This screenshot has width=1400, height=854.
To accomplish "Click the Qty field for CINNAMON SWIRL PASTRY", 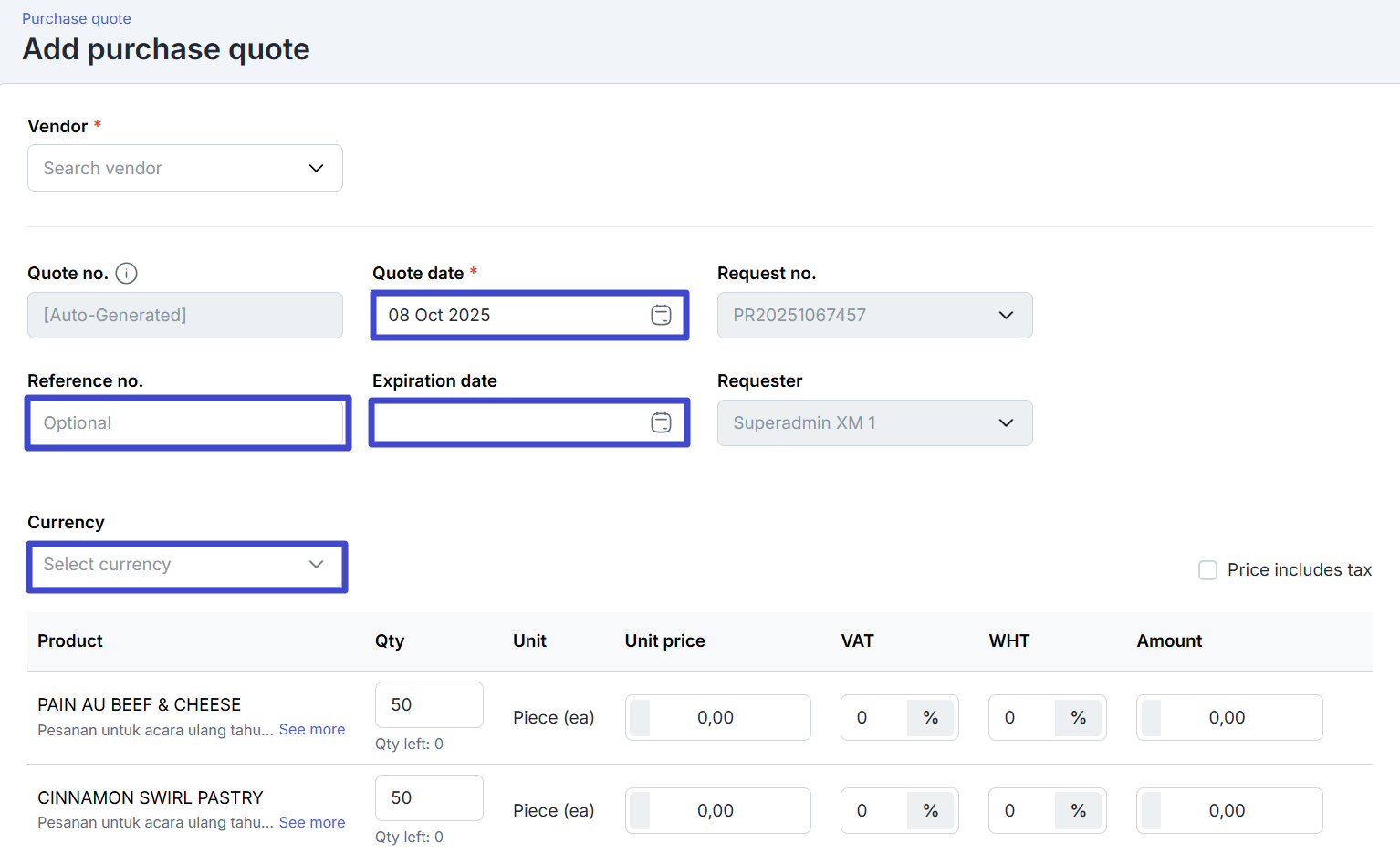I will pyautogui.click(x=428, y=797).
